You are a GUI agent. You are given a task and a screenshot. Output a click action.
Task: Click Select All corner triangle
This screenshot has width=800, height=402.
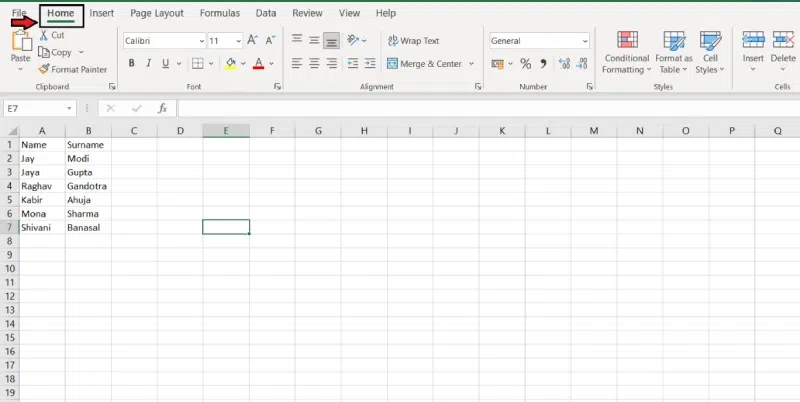coord(12,131)
